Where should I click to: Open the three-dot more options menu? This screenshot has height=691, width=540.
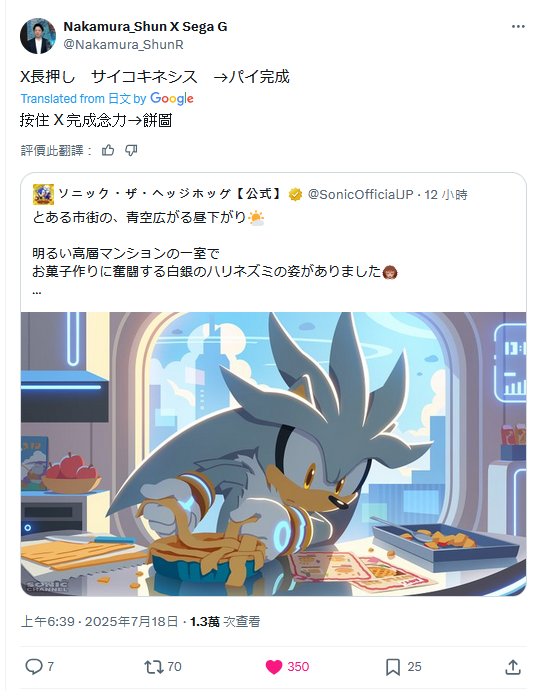(x=518, y=27)
